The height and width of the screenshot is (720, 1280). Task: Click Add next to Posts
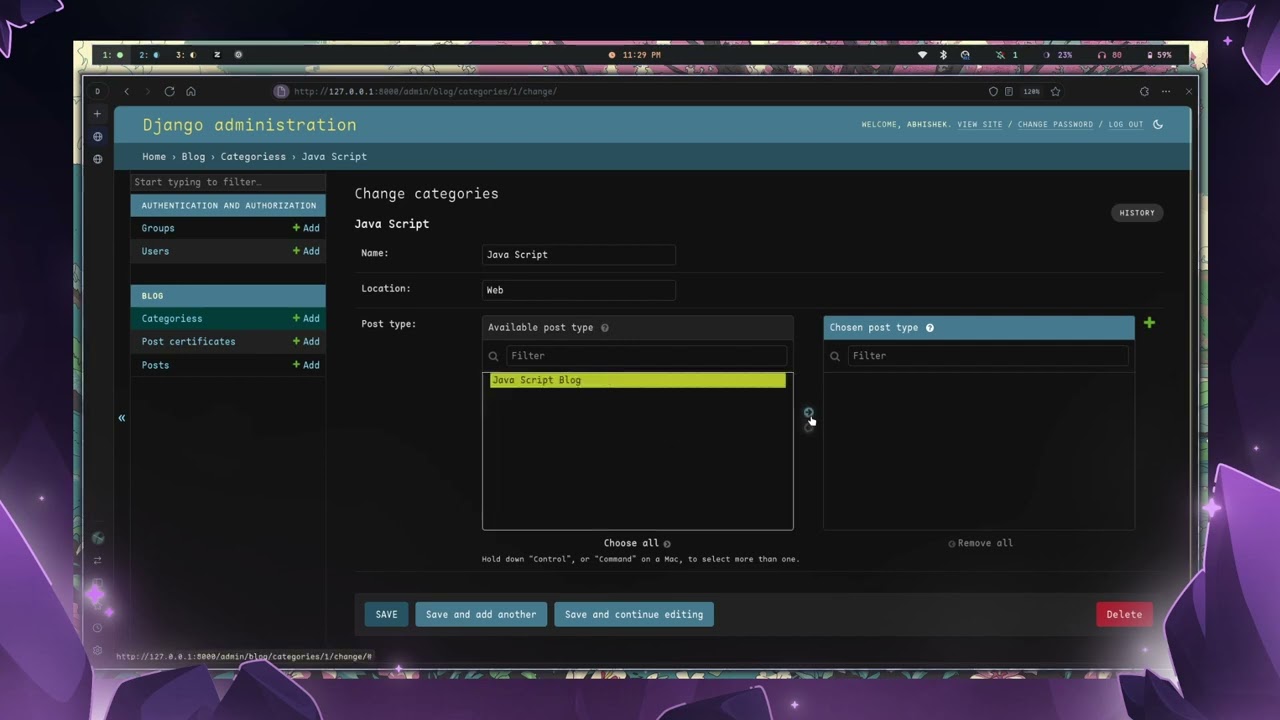306,365
